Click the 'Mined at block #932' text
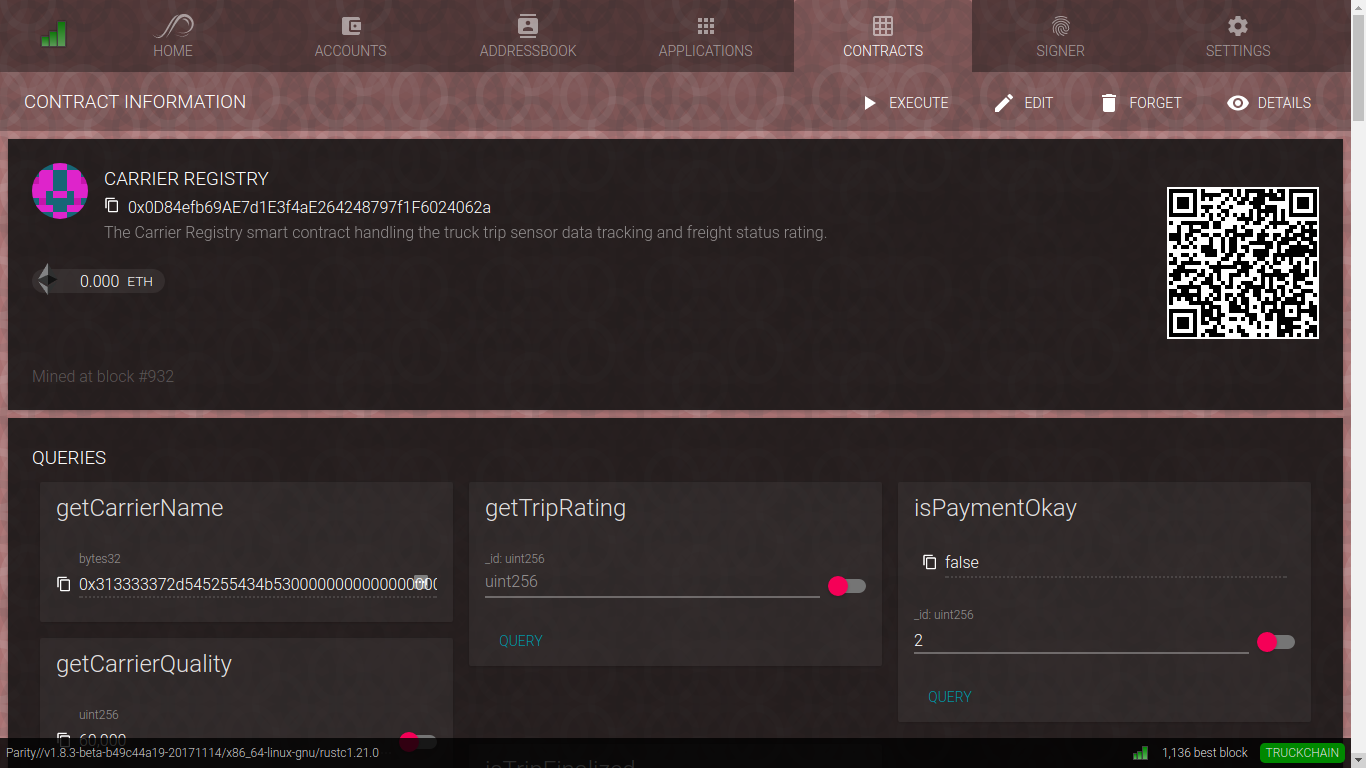1366x768 pixels. point(103,377)
